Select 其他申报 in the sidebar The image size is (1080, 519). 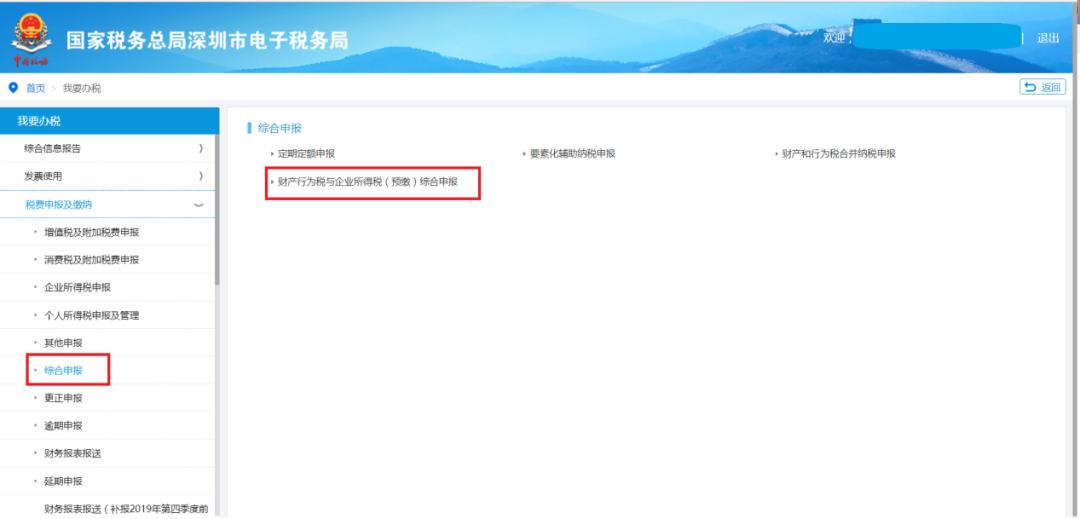64,343
